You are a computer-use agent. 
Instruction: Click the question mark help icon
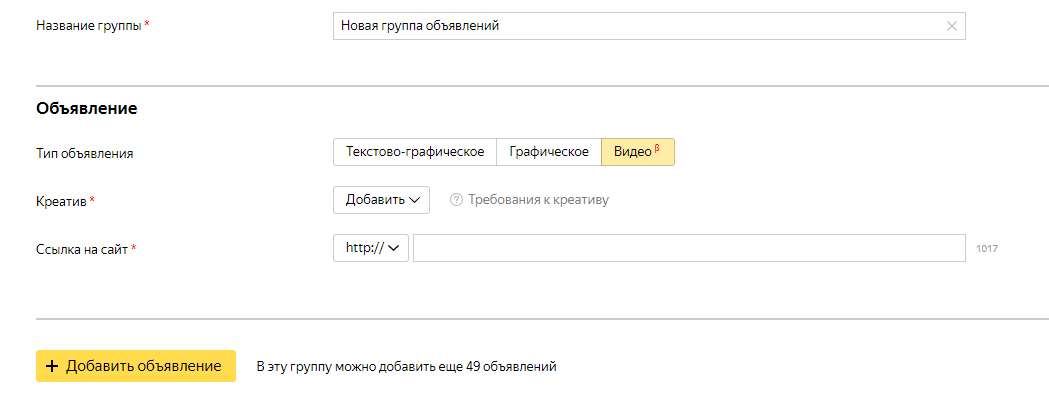tap(456, 200)
